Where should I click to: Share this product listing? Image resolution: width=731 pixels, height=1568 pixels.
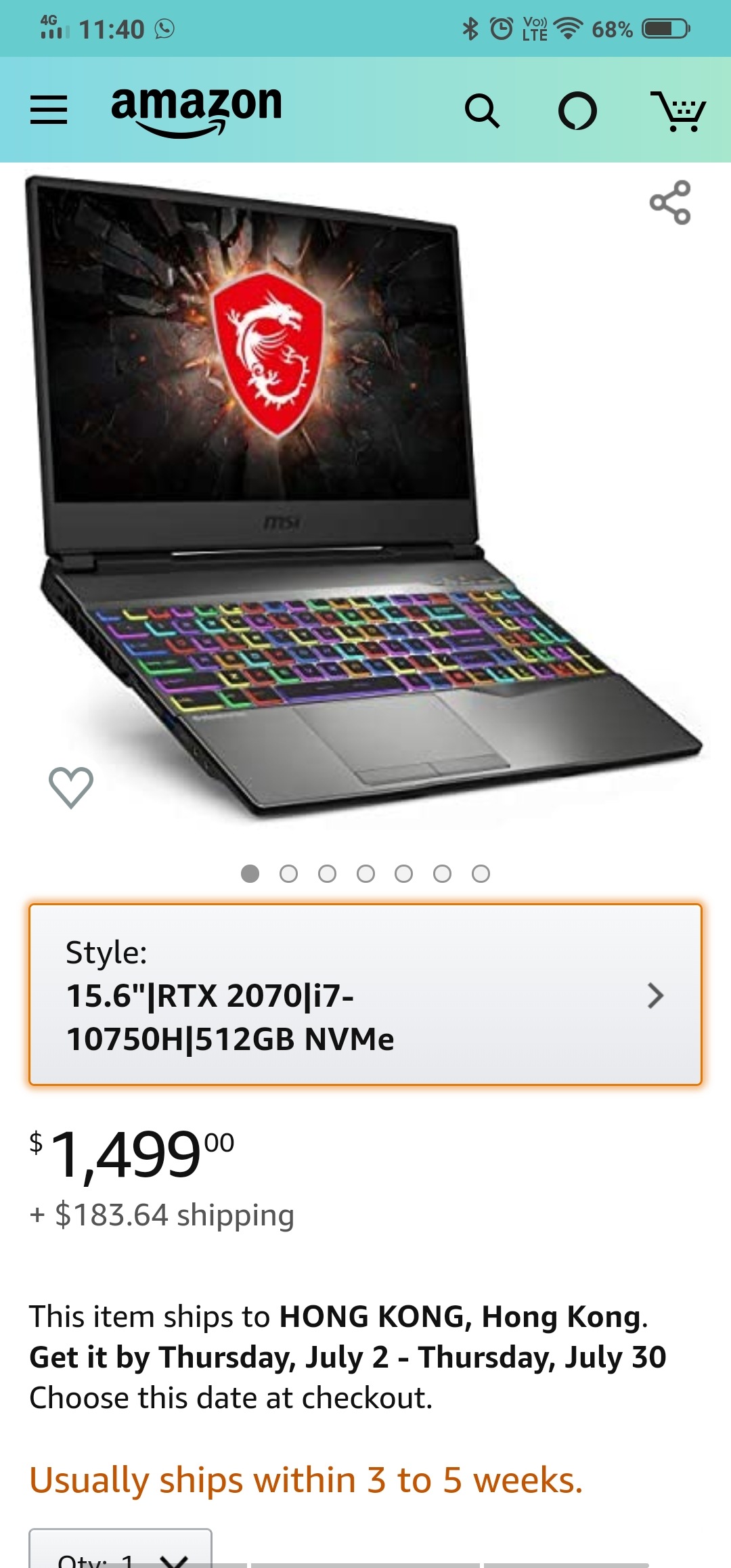(x=670, y=202)
